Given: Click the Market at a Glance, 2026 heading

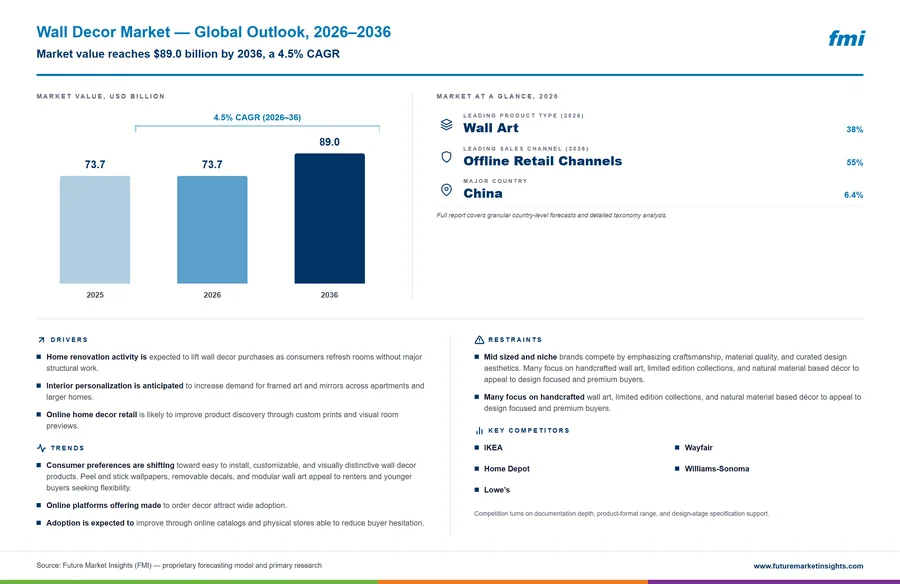Looking at the screenshot, I should [x=497, y=96].
